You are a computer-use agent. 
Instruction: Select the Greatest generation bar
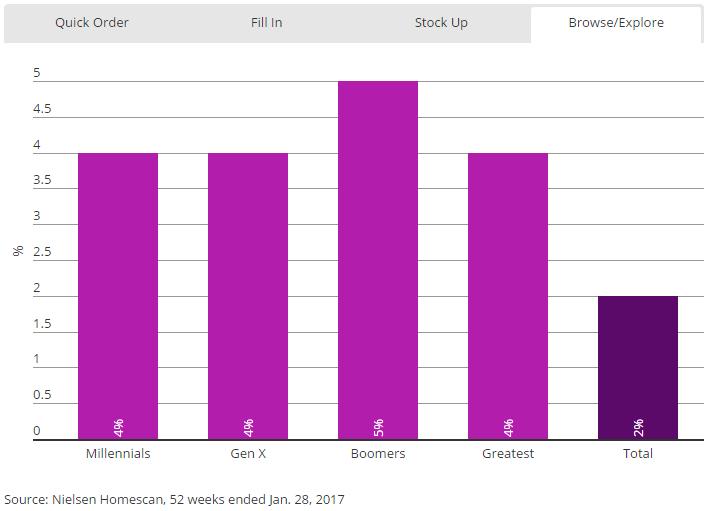click(508, 290)
